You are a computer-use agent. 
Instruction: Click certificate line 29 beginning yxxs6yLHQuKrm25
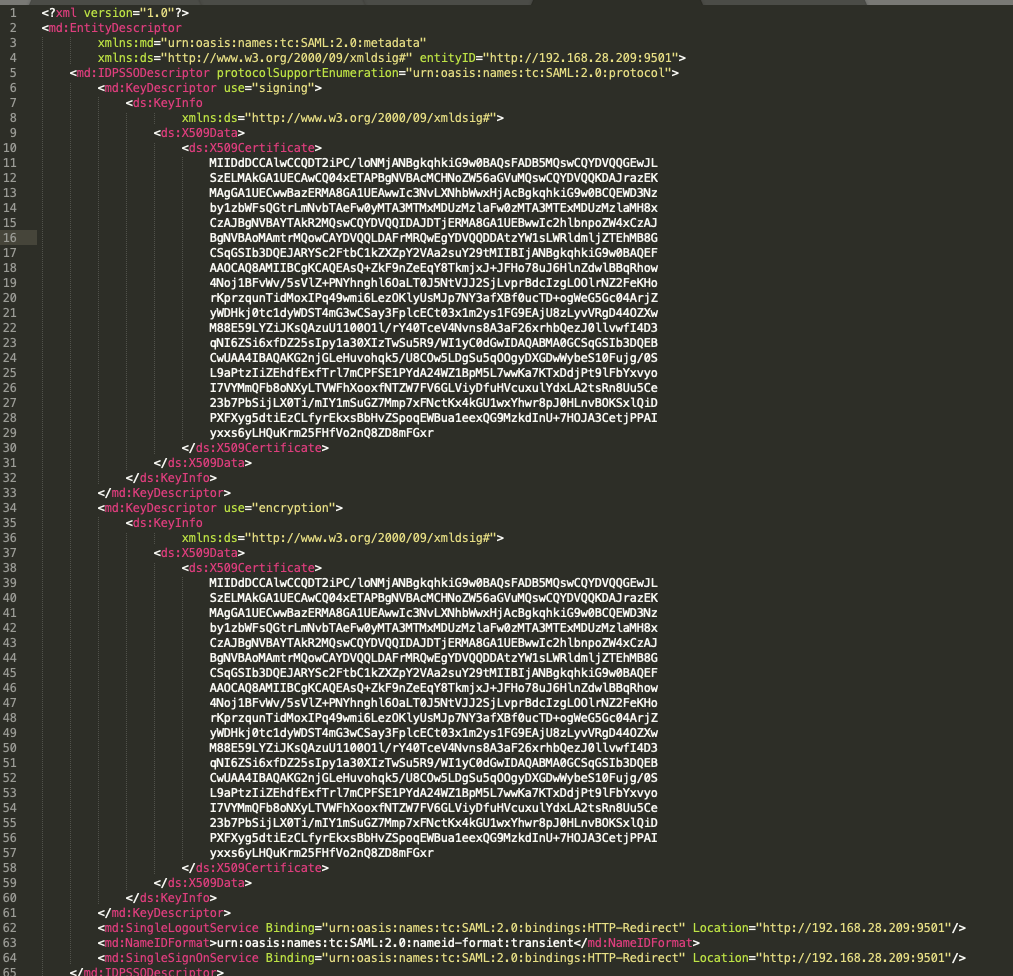(x=321, y=433)
